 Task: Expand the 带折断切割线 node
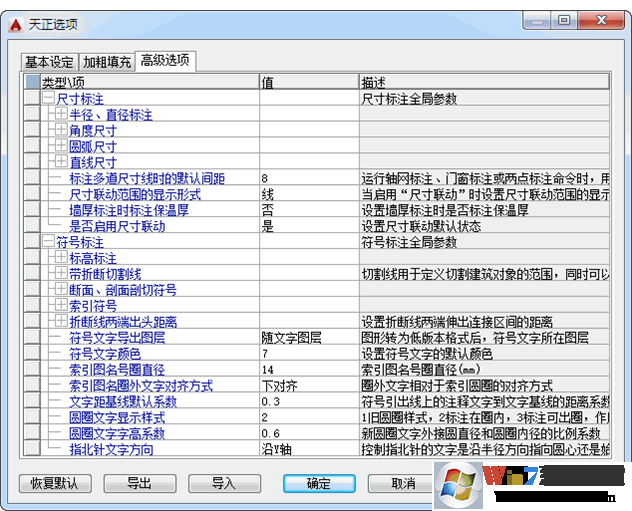61,273
